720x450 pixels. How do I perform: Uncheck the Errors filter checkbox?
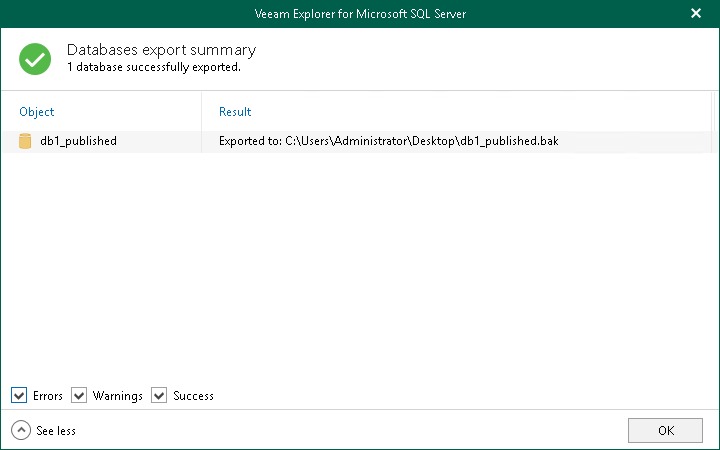click(19, 396)
